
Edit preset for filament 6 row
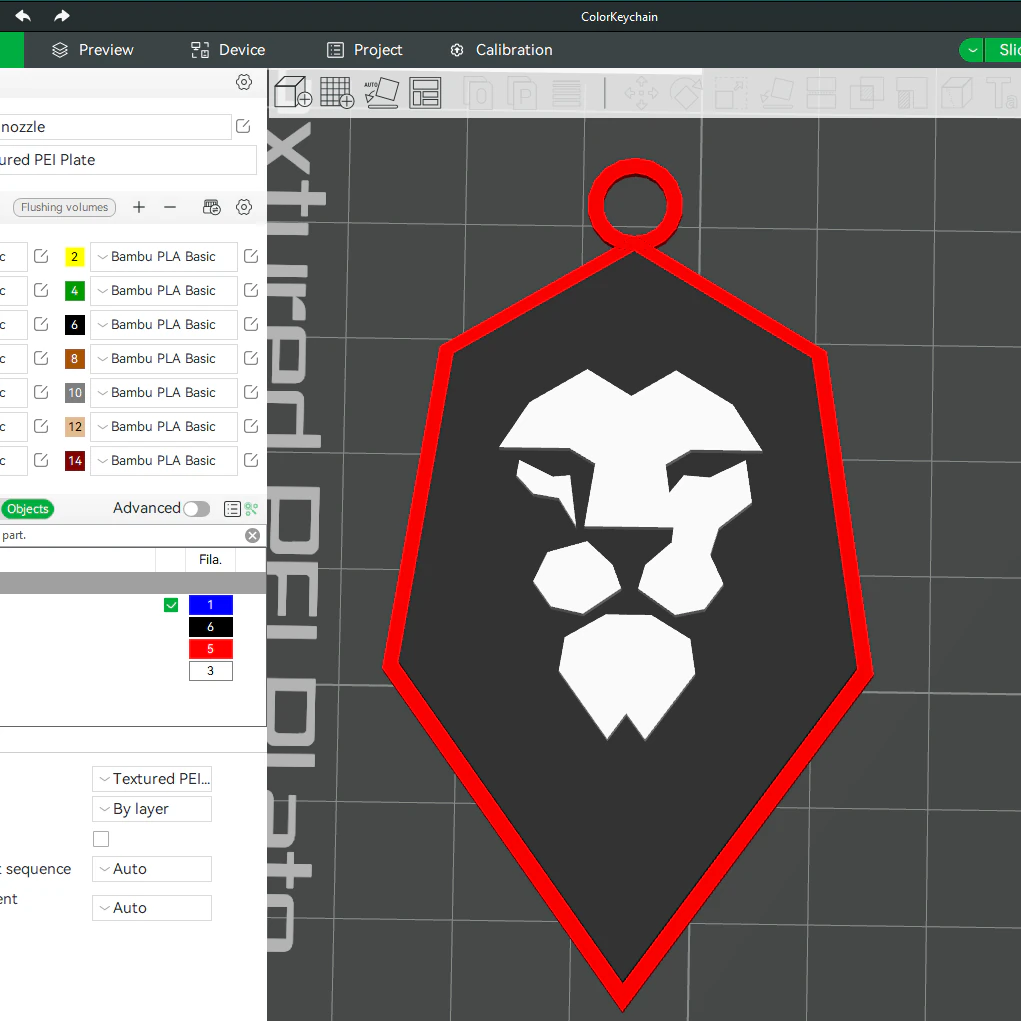pos(251,324)
